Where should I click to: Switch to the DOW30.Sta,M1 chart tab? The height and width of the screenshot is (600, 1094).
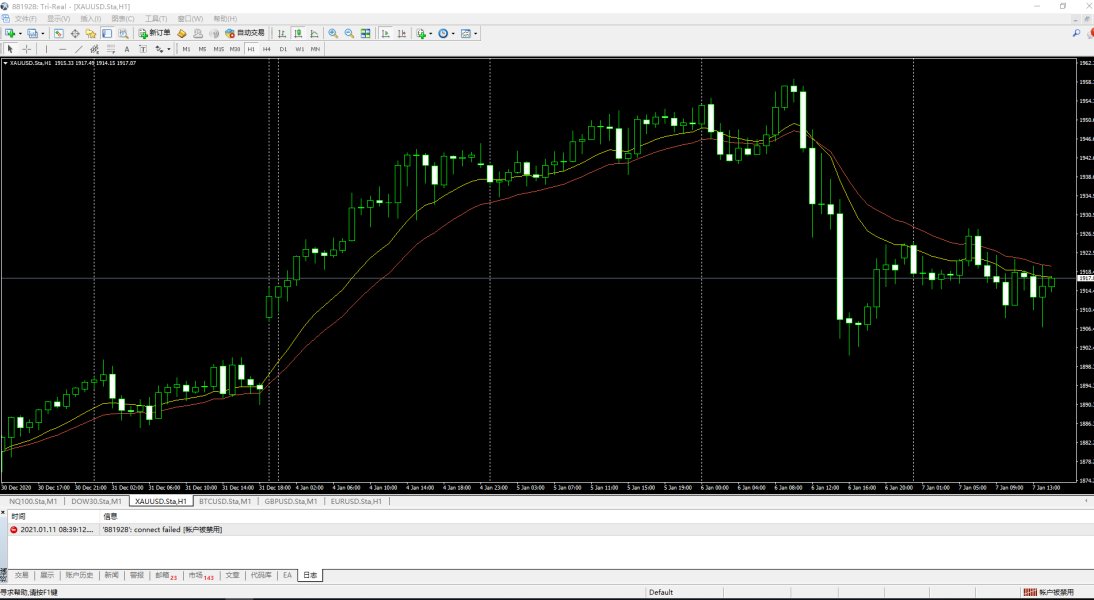coord(96,501)
